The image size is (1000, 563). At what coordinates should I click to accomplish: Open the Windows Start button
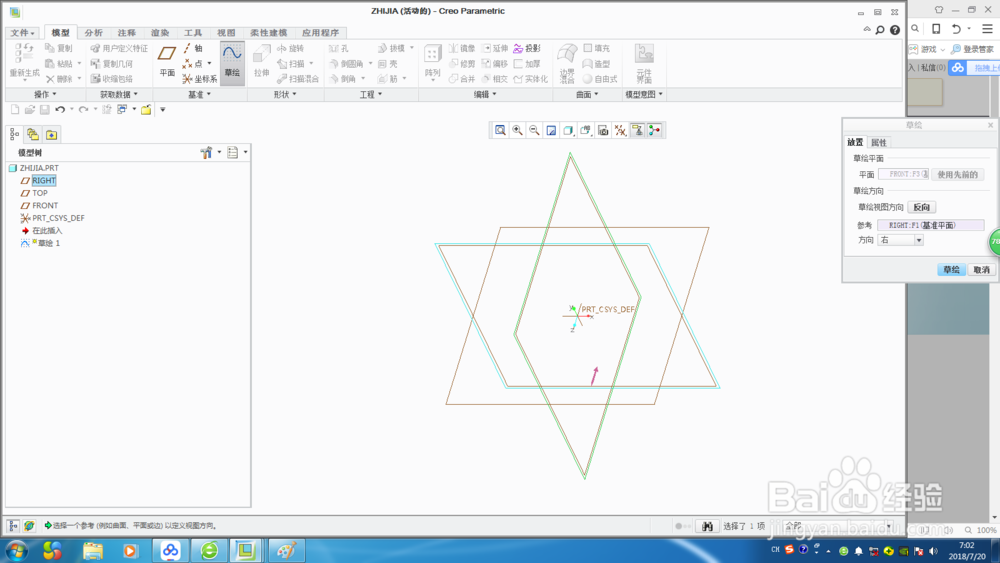tap(17, 550)
